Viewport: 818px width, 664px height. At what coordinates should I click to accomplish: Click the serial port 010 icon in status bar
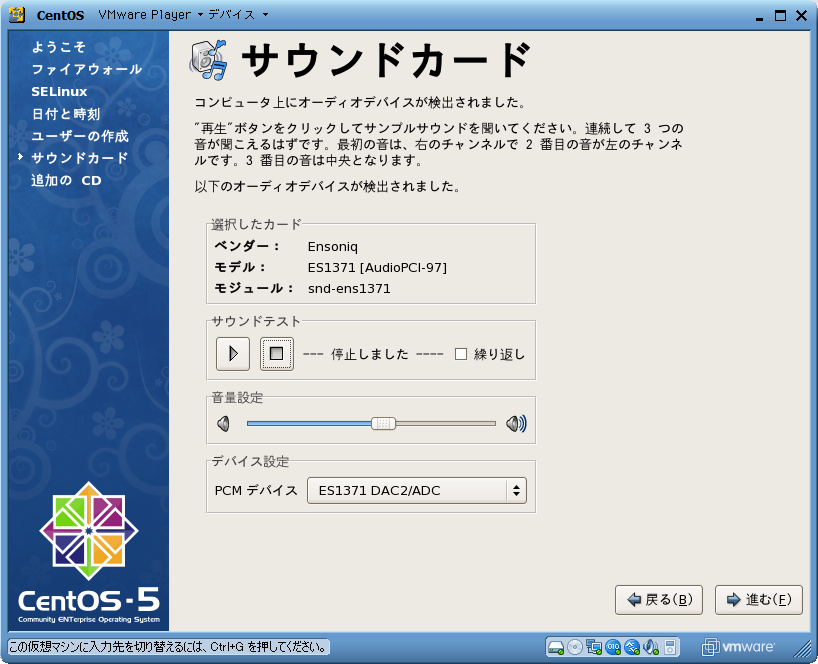click(613, 647)
